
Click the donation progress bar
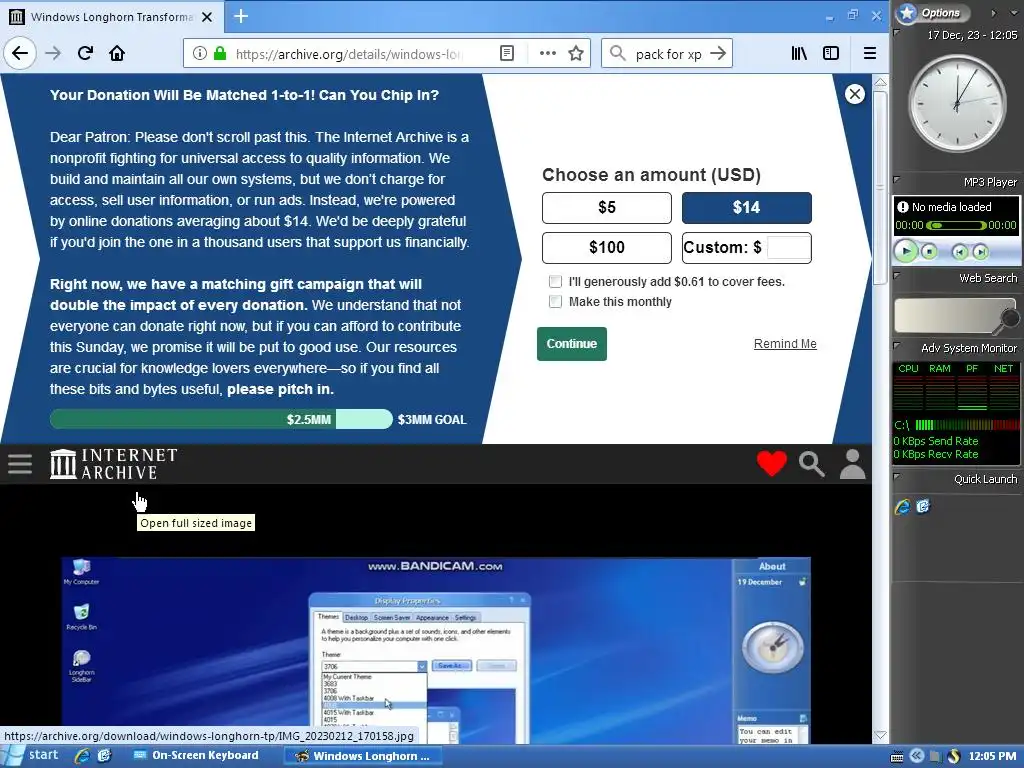(x=221, y=419)
